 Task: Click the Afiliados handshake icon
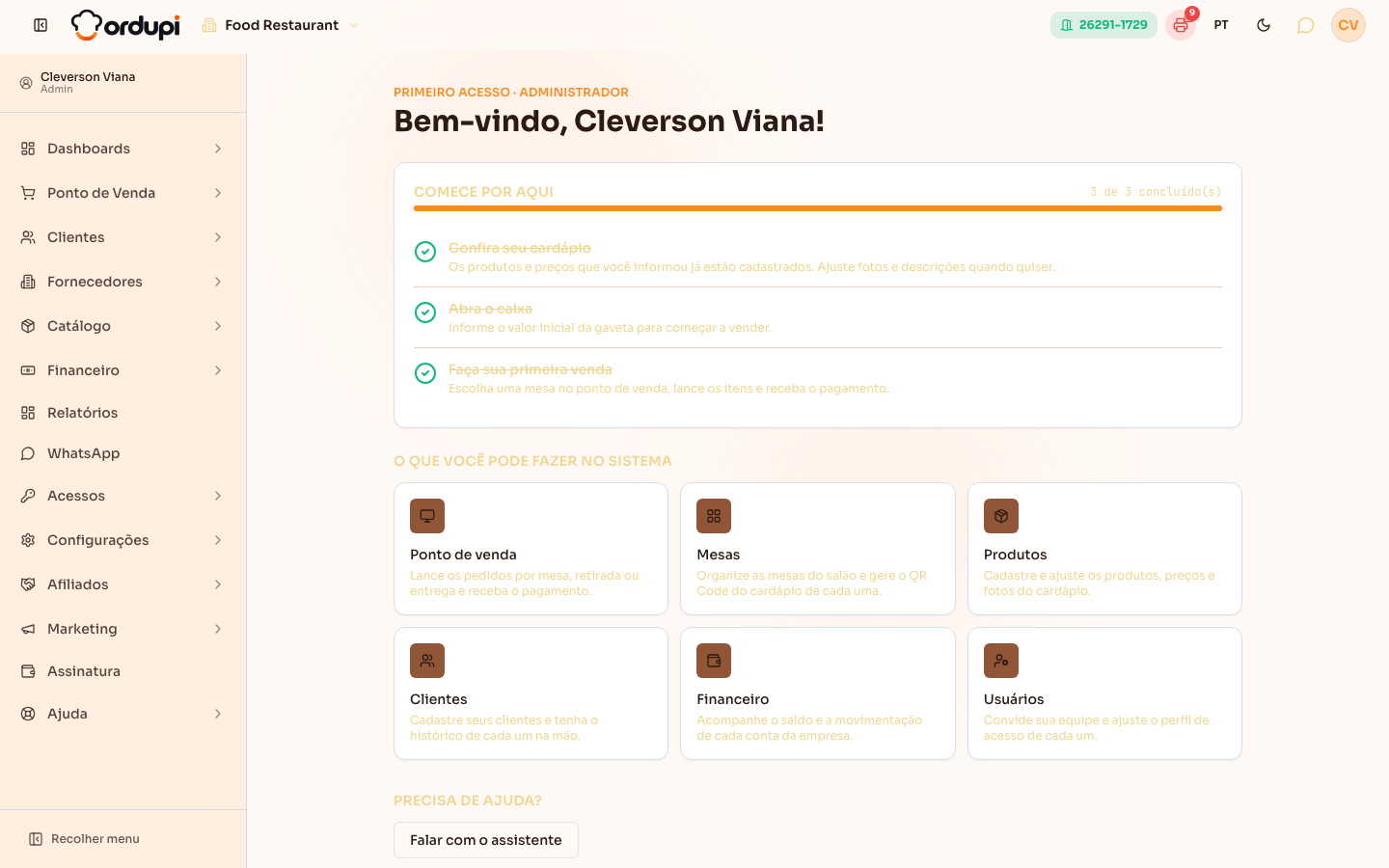28,584
